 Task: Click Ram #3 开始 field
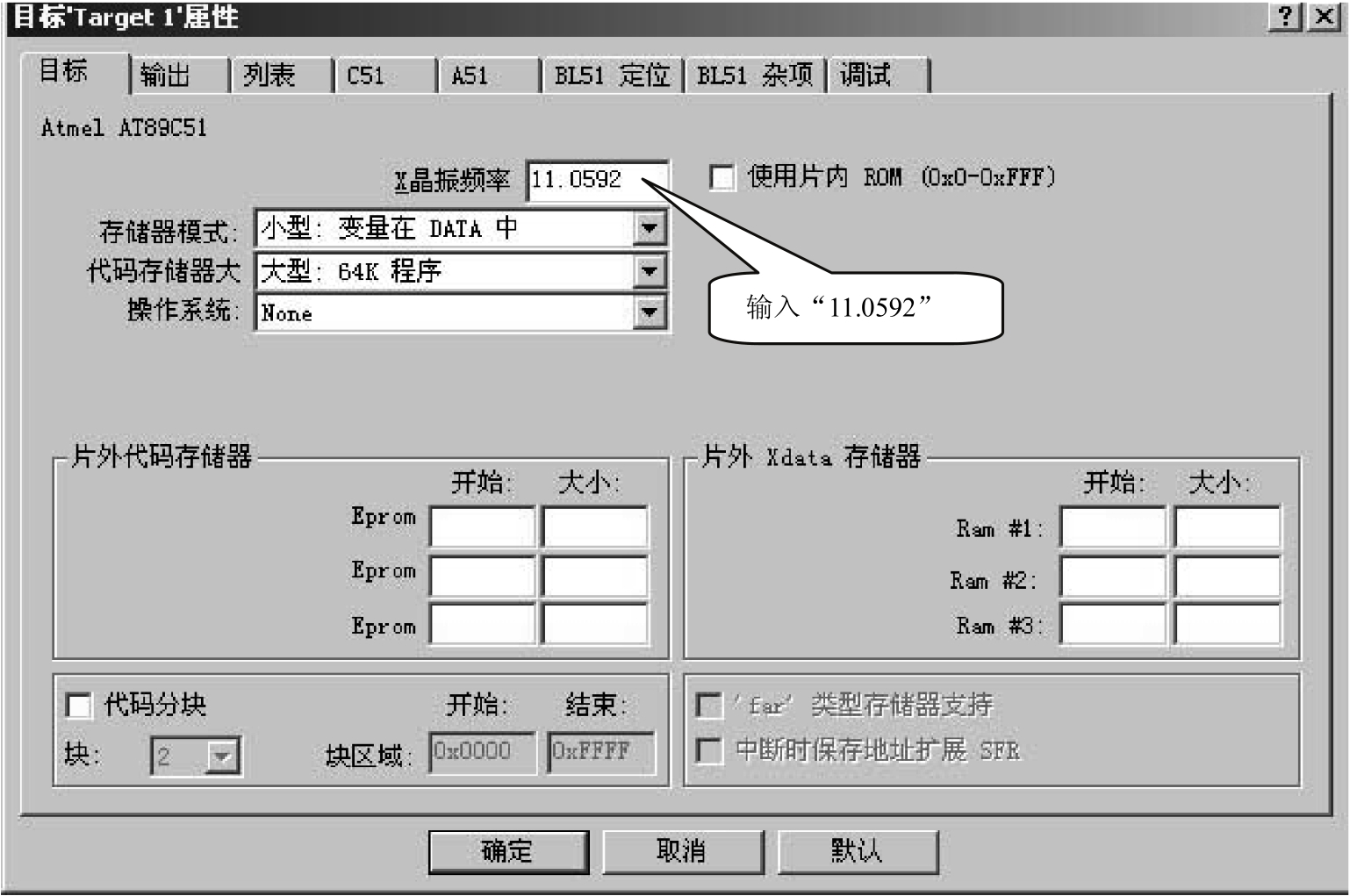[x=1113, y=625]
